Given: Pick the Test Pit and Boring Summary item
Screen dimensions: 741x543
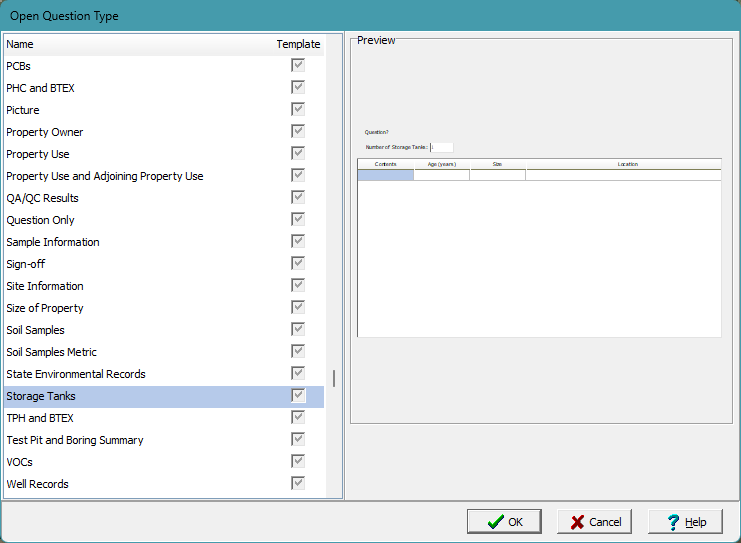Looking at the screenshot, I should point(75,440).
